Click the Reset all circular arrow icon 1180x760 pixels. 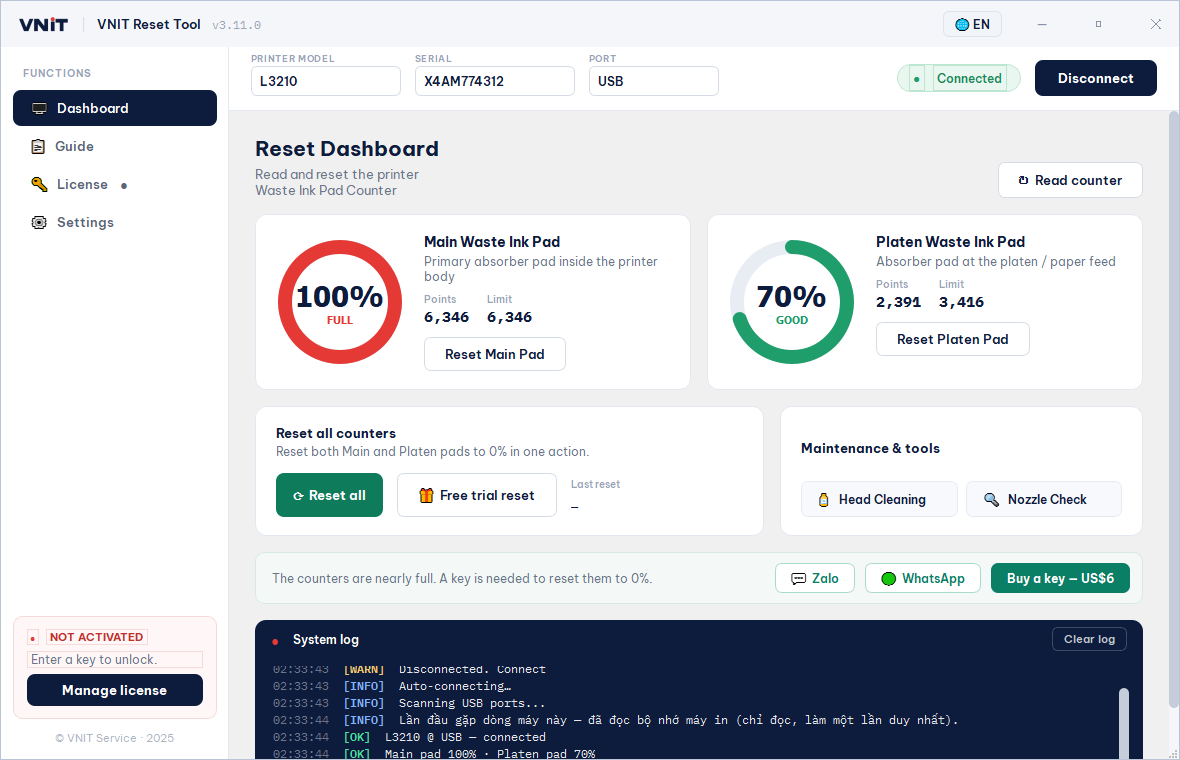(x=298, y=496)
